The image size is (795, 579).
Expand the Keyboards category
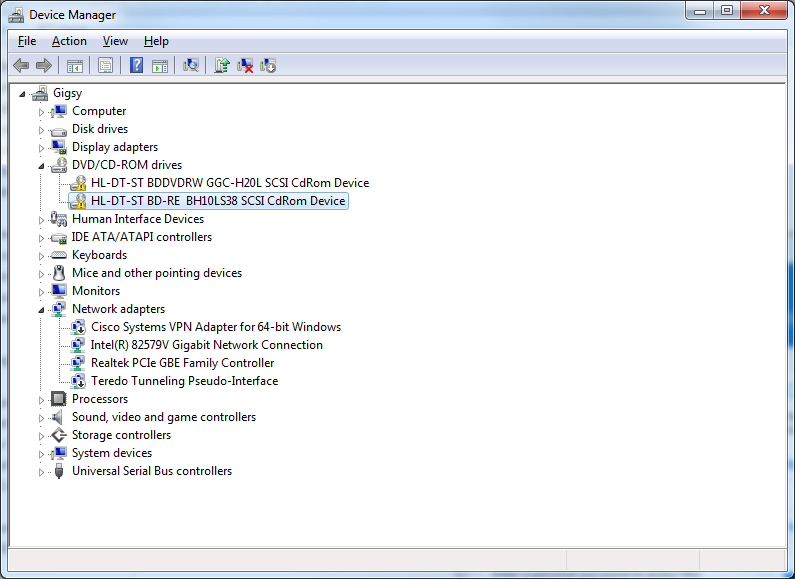click(42, 256)
